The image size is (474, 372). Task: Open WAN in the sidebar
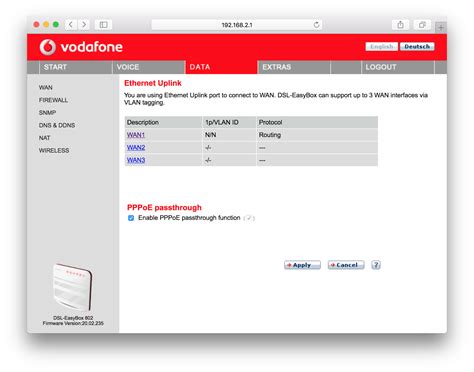coord(45,88)
